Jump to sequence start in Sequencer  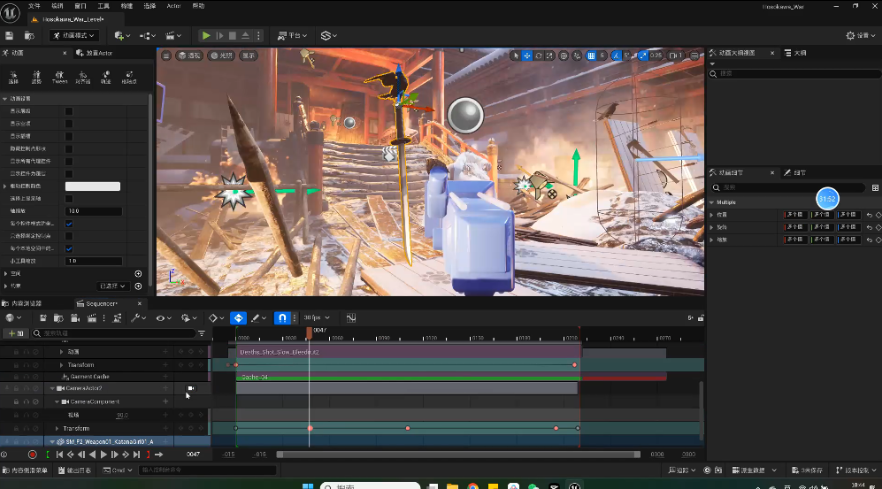59,454
